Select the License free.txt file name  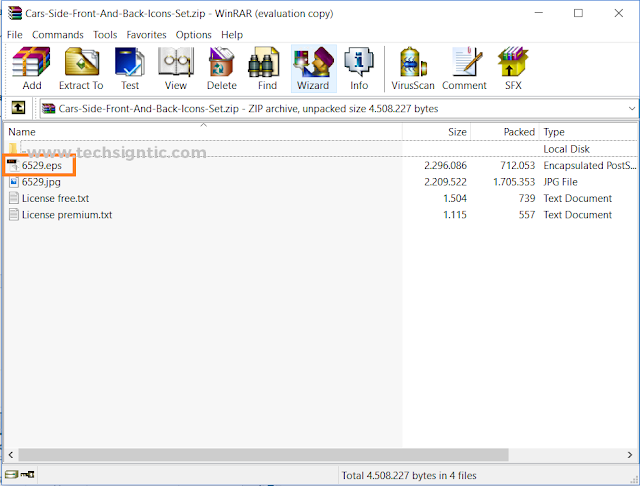pyautogui.click(x=56, y=198)
